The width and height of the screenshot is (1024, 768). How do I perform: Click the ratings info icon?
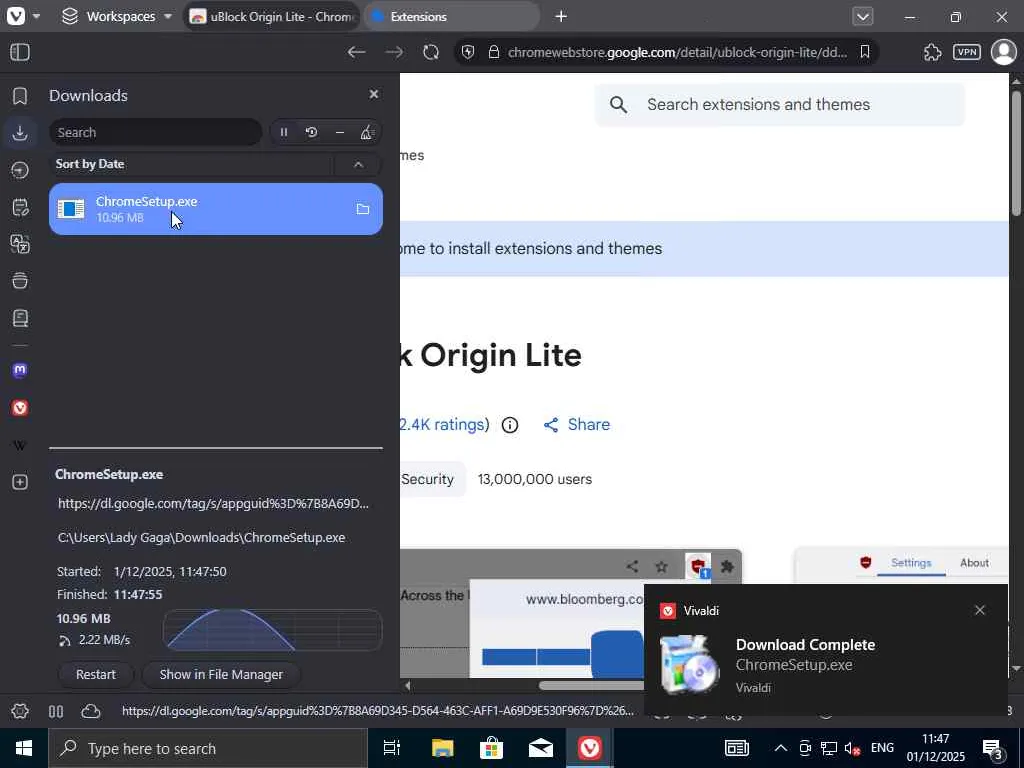[510, 425]
